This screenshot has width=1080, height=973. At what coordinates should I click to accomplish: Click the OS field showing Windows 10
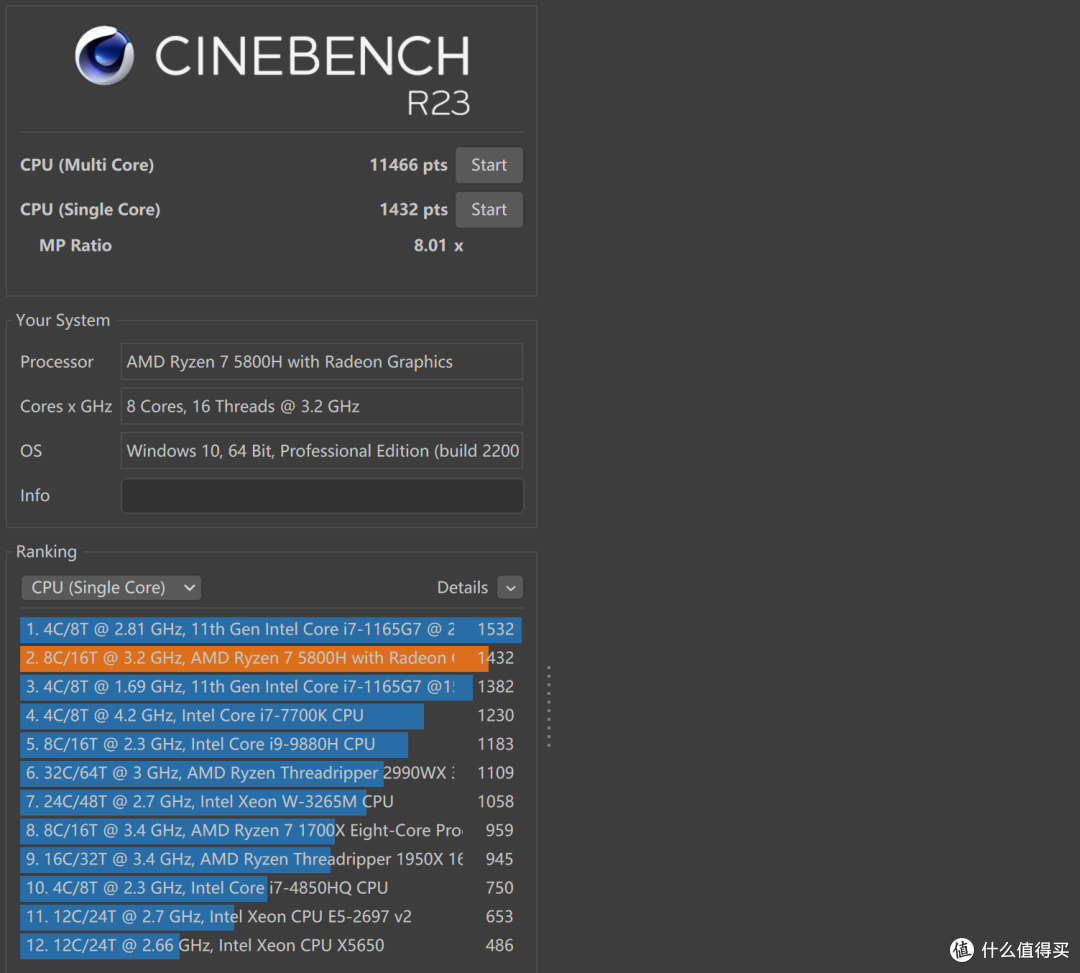coord(322,451)
